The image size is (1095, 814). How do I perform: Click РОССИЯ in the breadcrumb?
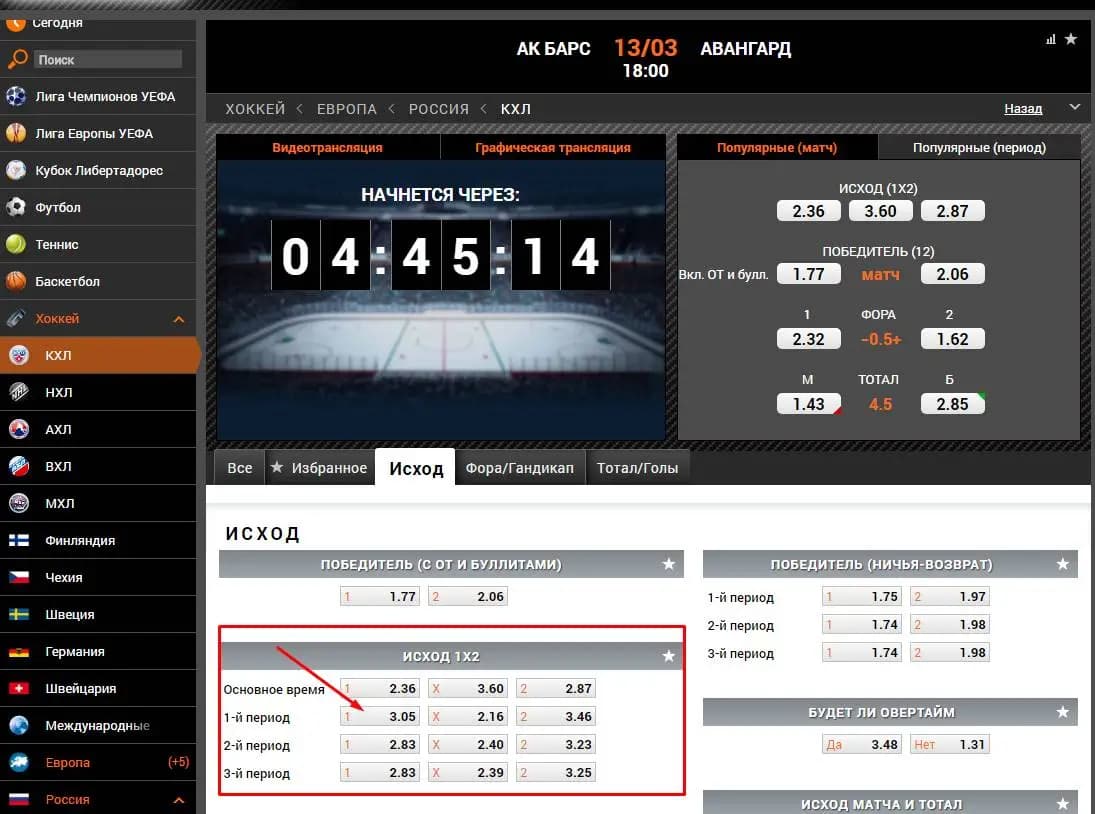(439, 109)
